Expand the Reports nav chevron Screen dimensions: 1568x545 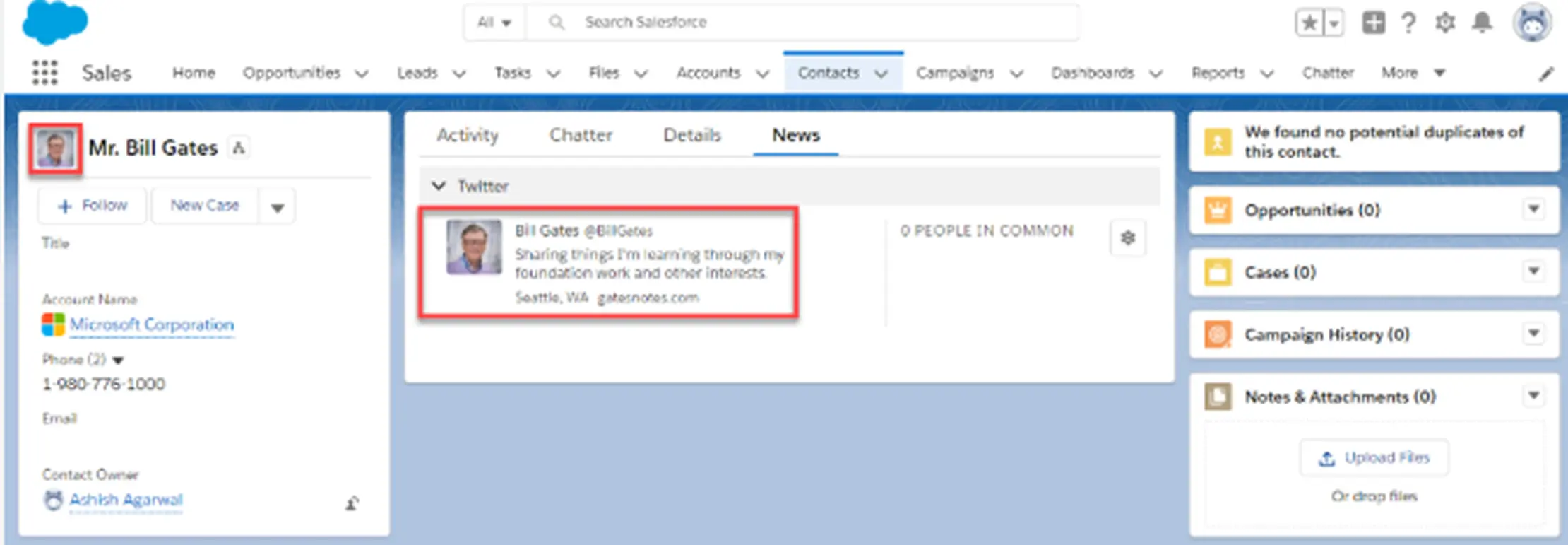point(1267,74)
